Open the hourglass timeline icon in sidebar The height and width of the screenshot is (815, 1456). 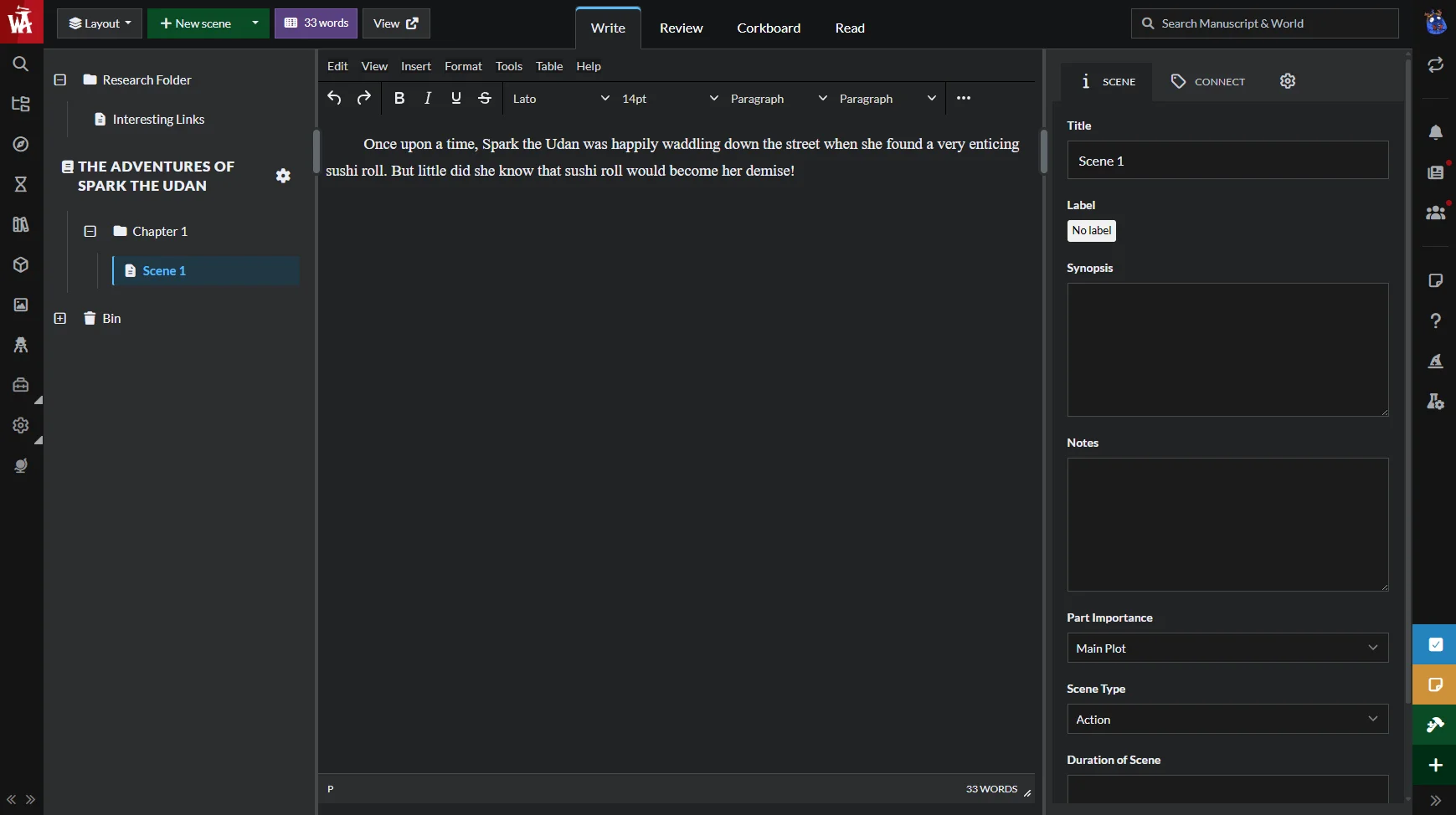click(x=21, y=184)
